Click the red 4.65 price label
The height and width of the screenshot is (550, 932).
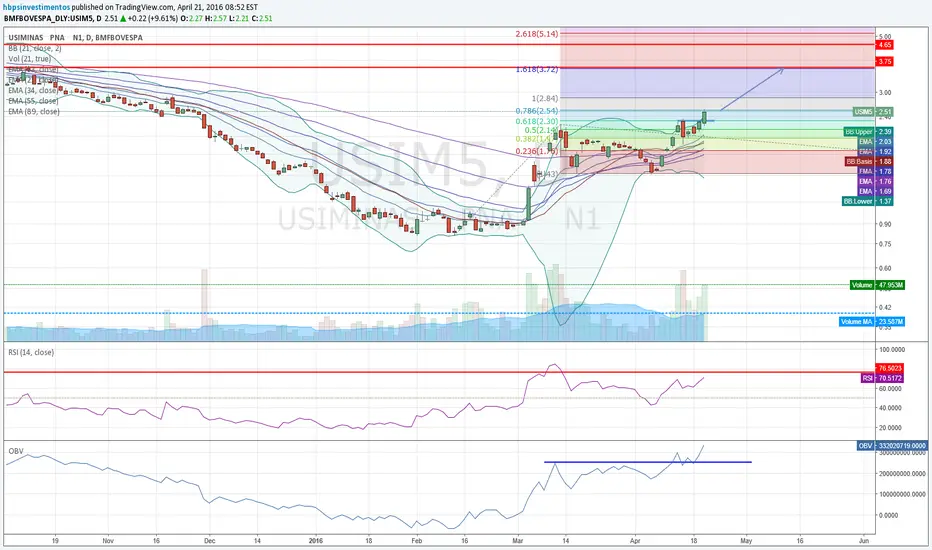pos(884,45)
